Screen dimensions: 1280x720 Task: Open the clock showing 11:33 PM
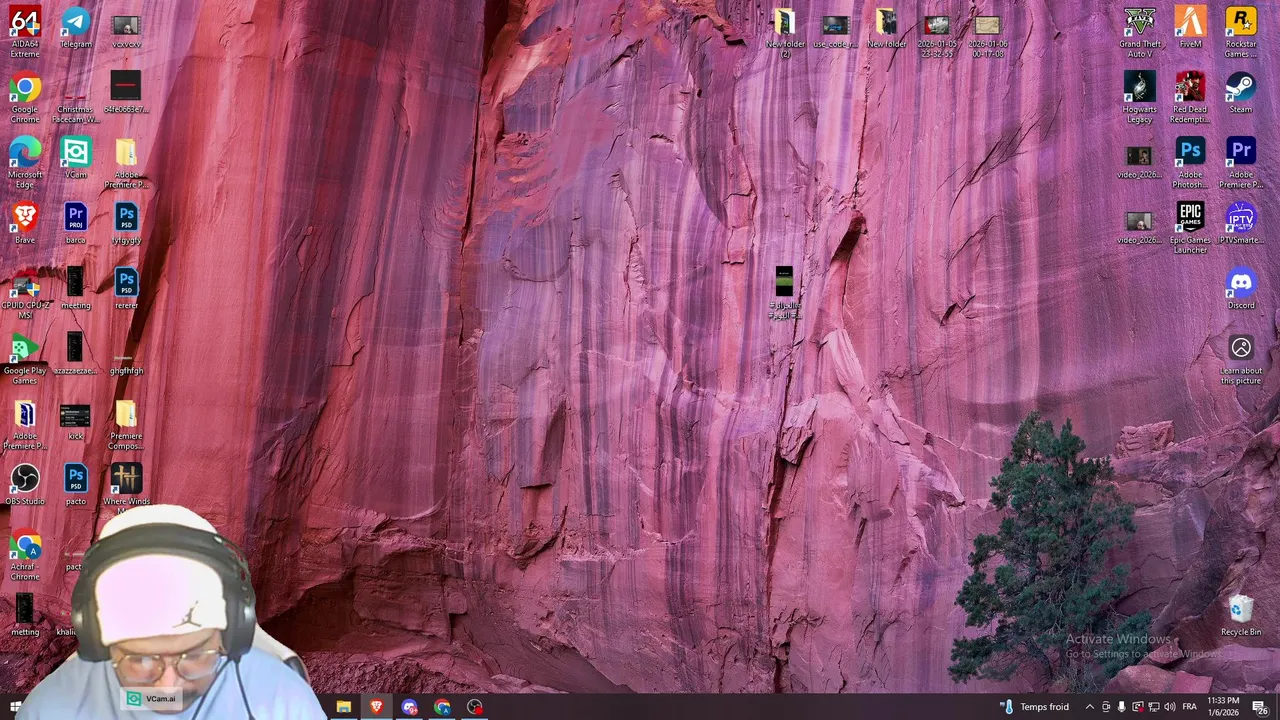tap(1224, 706)
